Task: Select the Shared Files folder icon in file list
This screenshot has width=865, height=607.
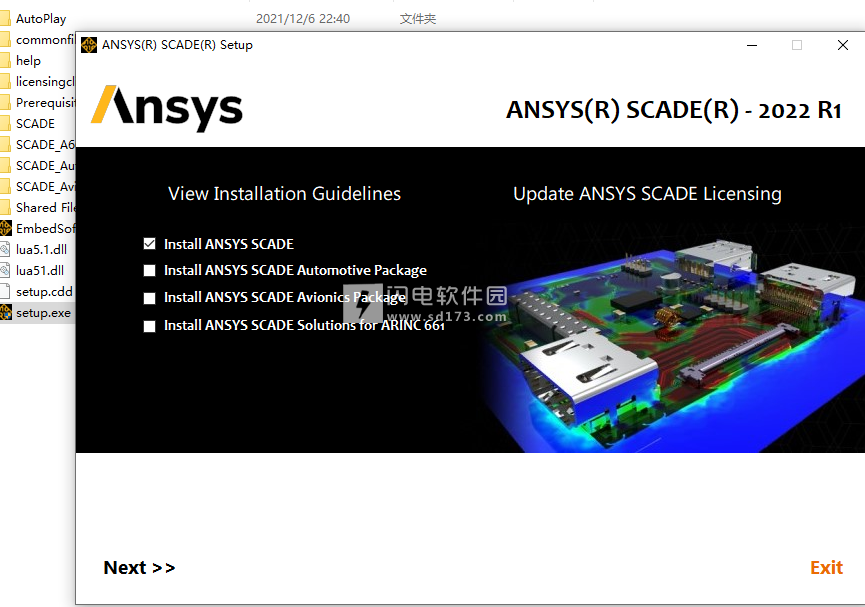Action: pyautogui.click(x=5, y=207)
